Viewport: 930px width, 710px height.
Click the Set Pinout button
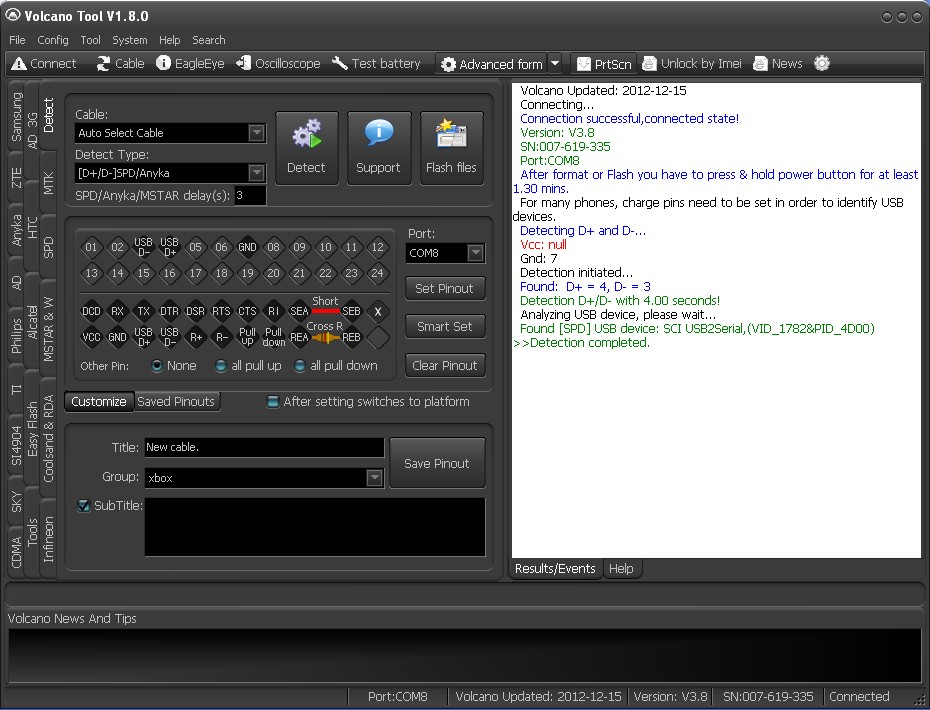[x=445, y=289]
